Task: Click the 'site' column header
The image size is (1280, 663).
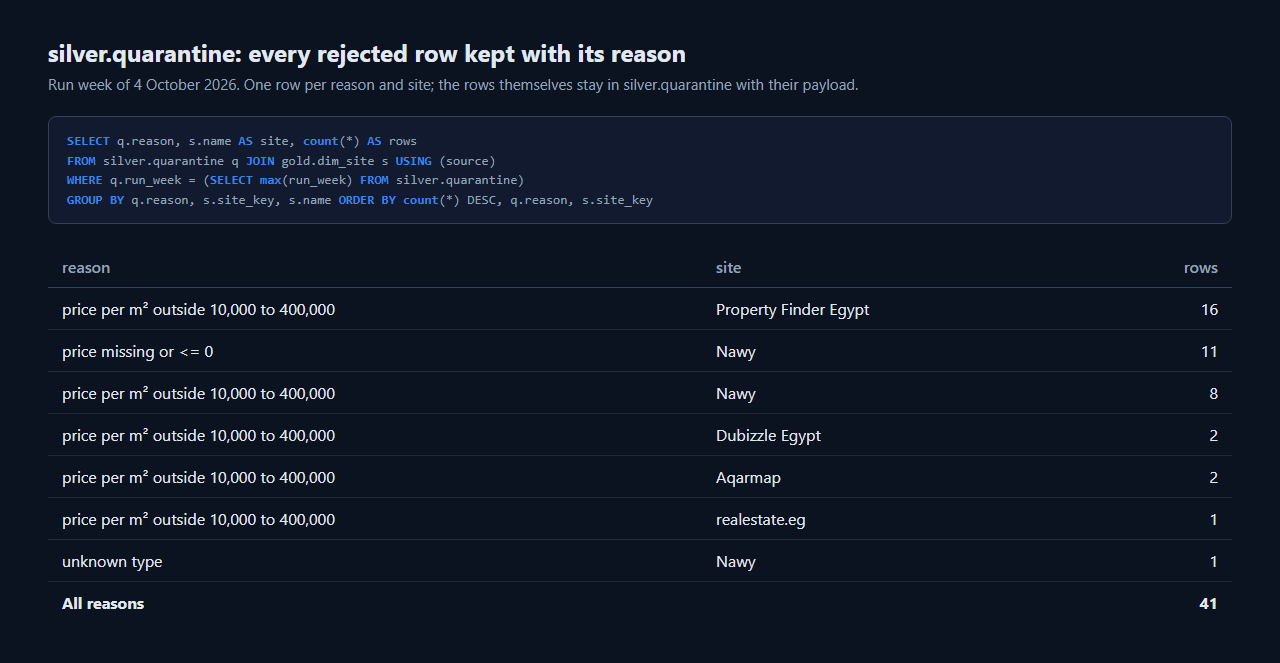Action: [x=728, y=268]
